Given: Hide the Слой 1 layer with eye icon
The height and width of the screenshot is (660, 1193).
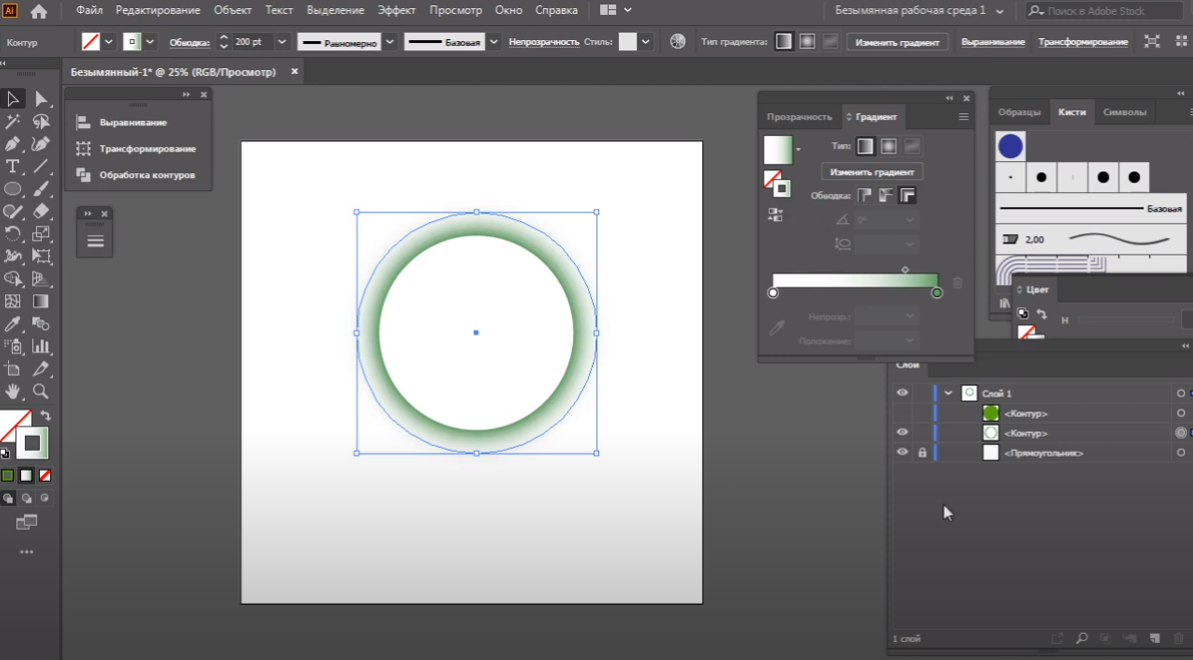Looking at the screenshot, I should click(x=902, y=393).
